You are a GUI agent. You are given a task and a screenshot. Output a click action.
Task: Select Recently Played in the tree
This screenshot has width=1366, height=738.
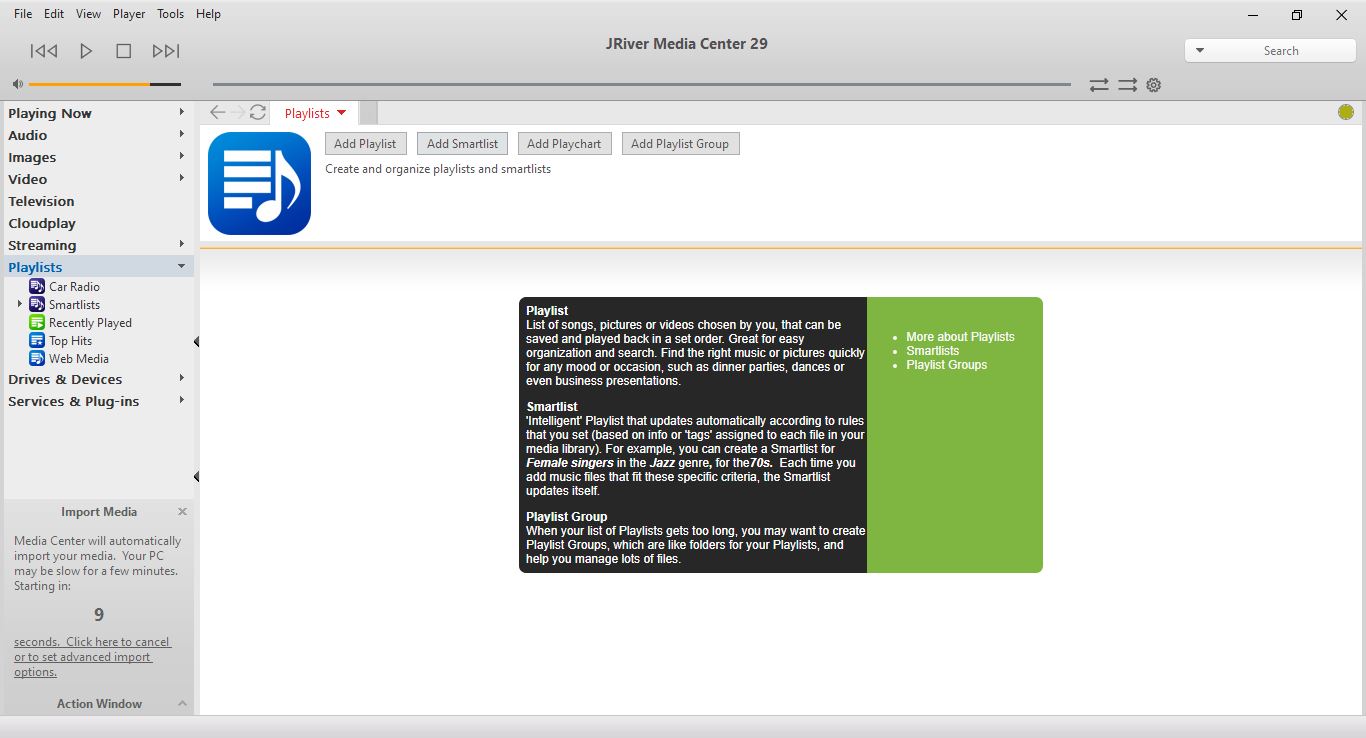pos(90,323)
